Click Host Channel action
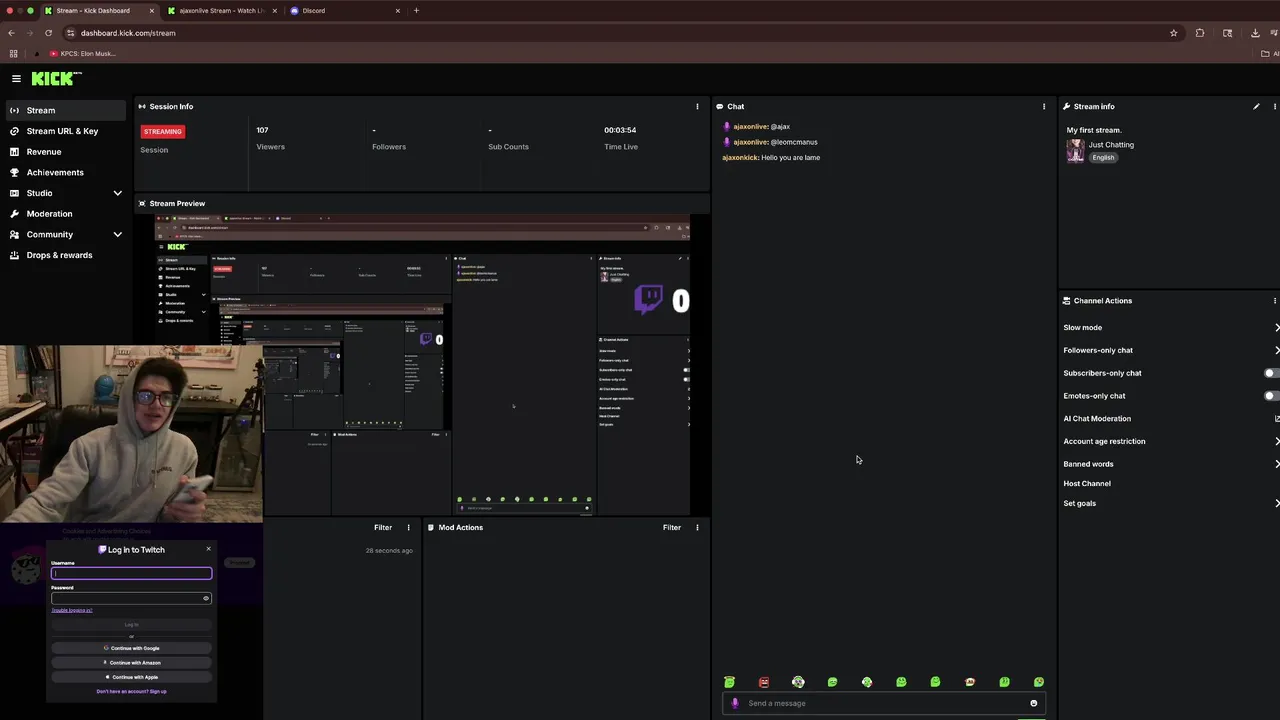Screen dimensions: 1280x720 click(x=1087, y=484)
